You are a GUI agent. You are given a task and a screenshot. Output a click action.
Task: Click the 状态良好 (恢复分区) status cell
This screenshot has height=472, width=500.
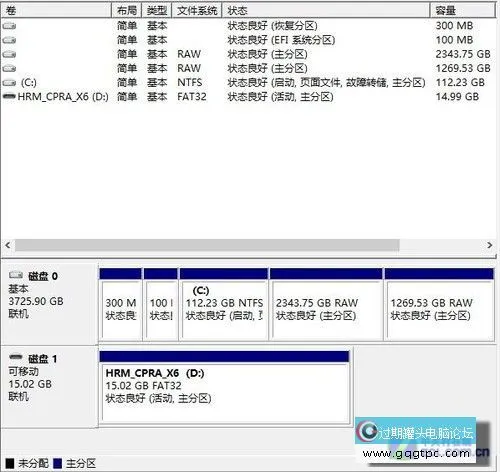(x=272, y=26)
